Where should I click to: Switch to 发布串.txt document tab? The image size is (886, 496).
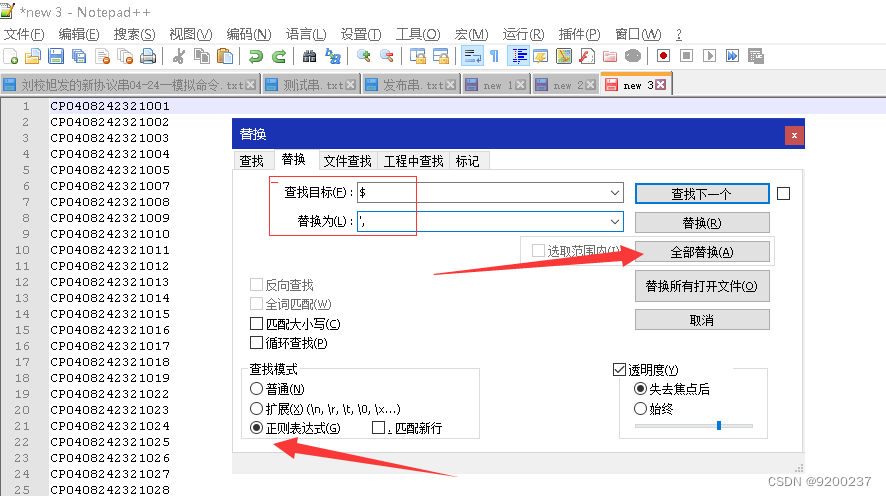point(411,85)
